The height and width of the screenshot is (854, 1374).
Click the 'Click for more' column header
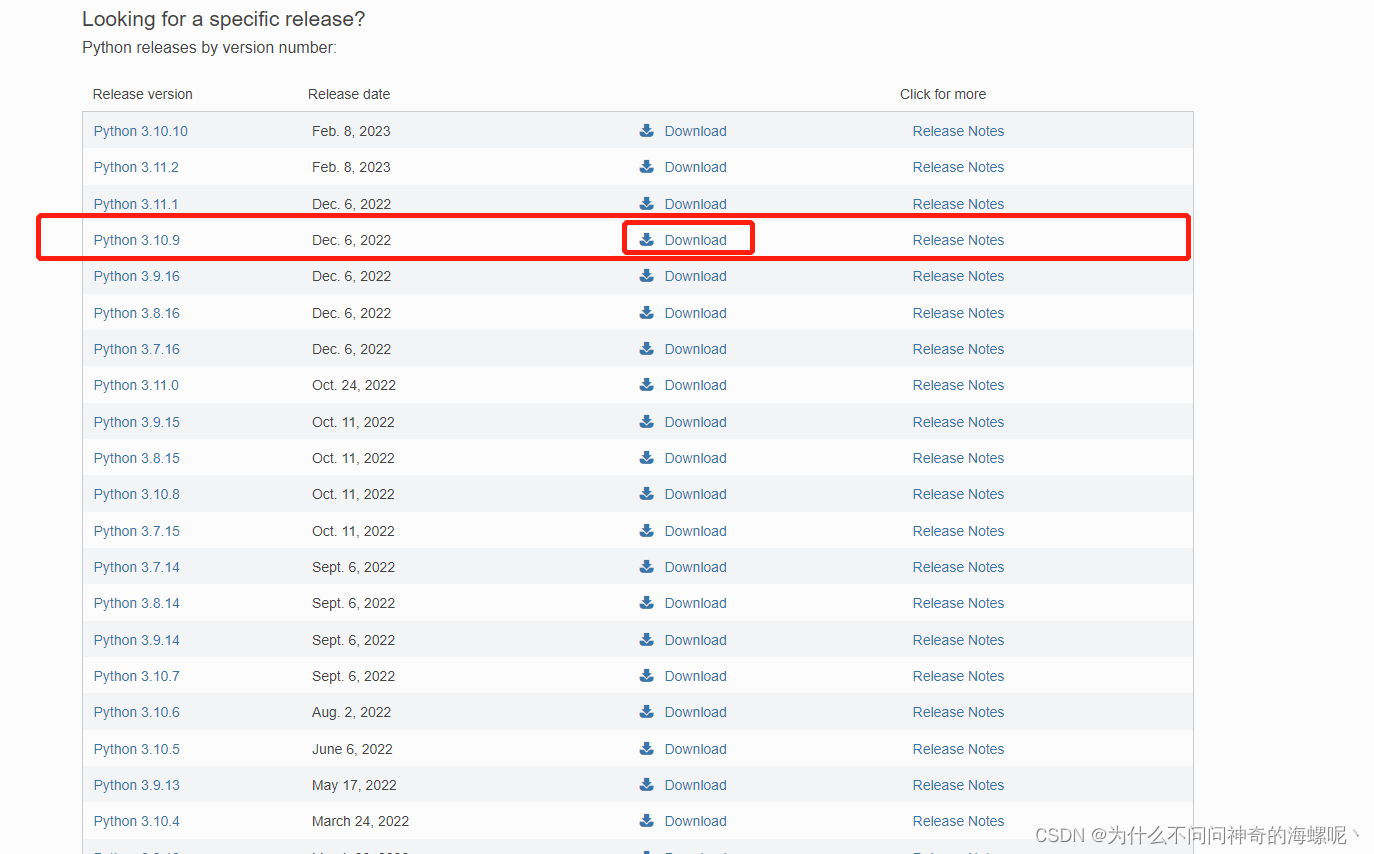pos(943,94)
